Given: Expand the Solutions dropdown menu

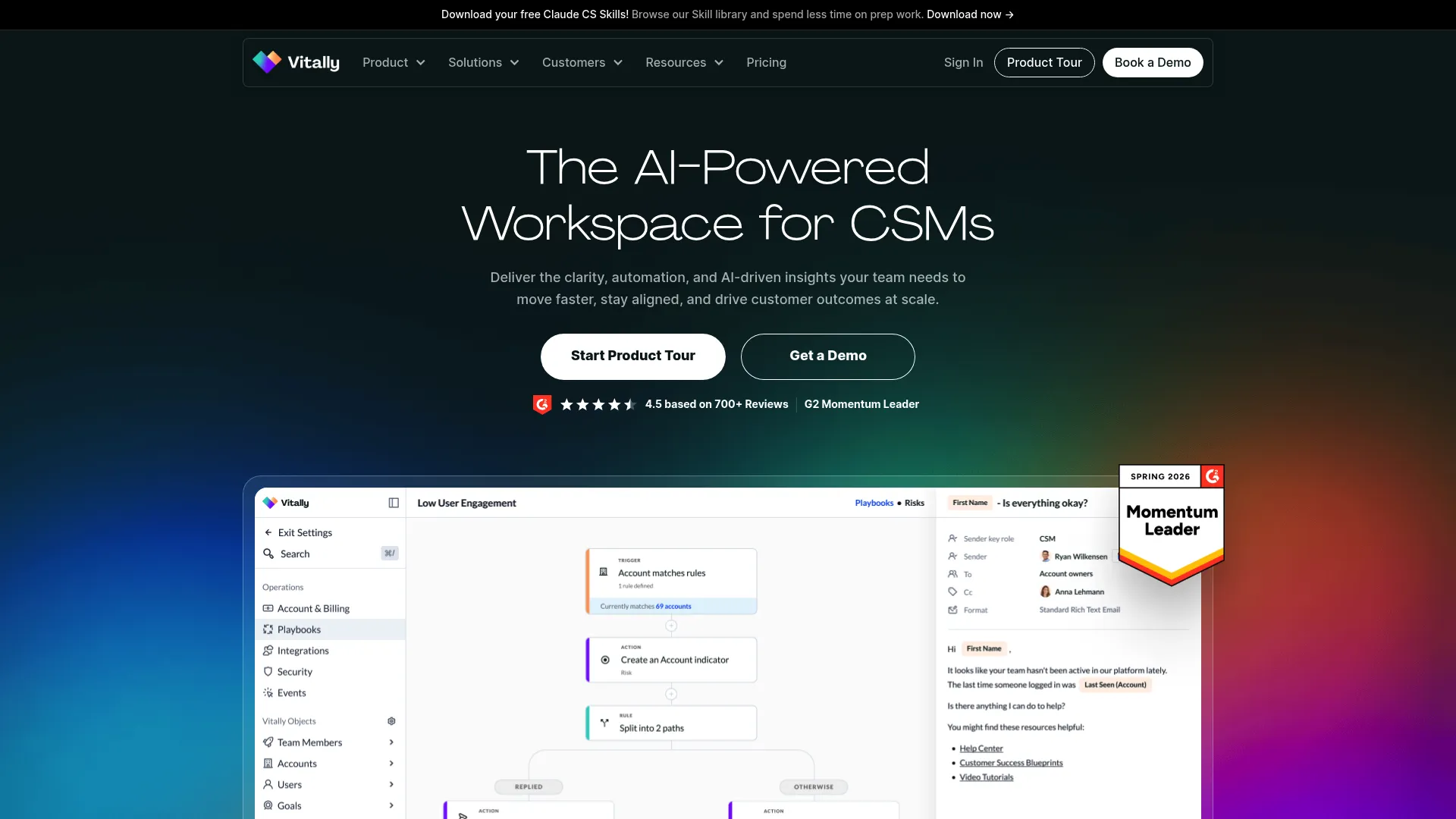Looking at the screenshot, I should coord(483,62).
